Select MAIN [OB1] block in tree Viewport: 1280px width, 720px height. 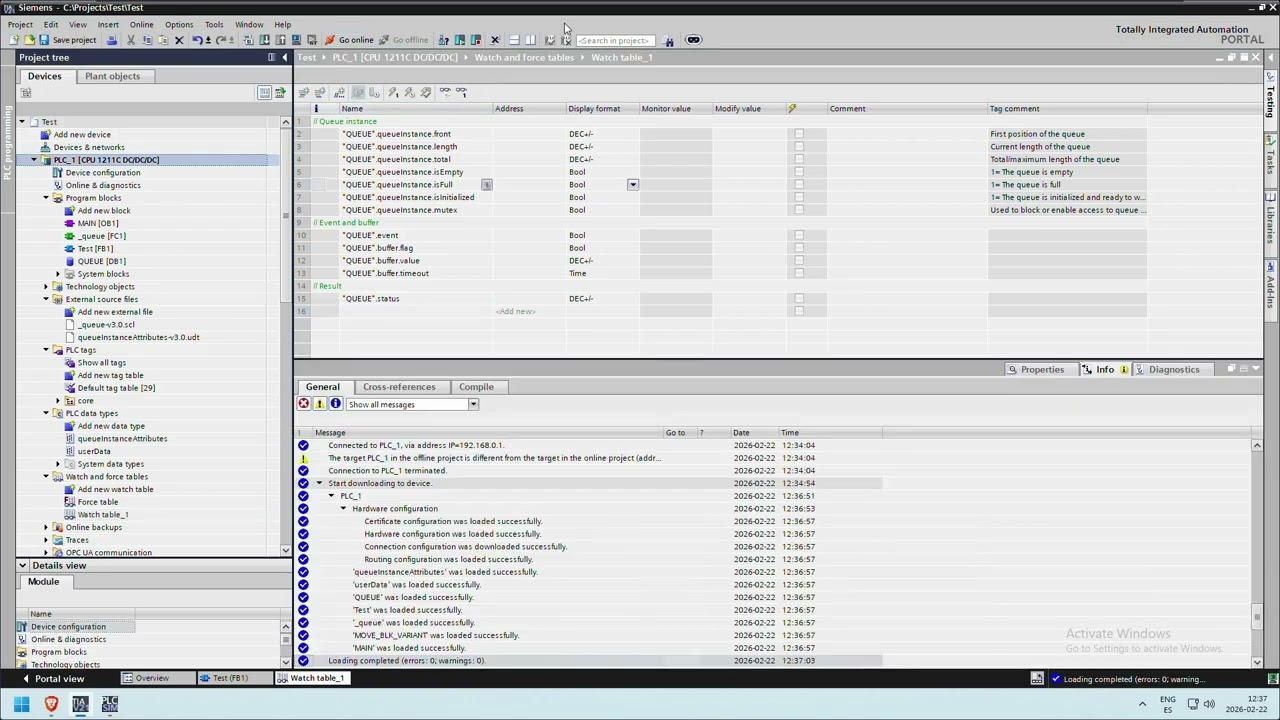point(98,223)
